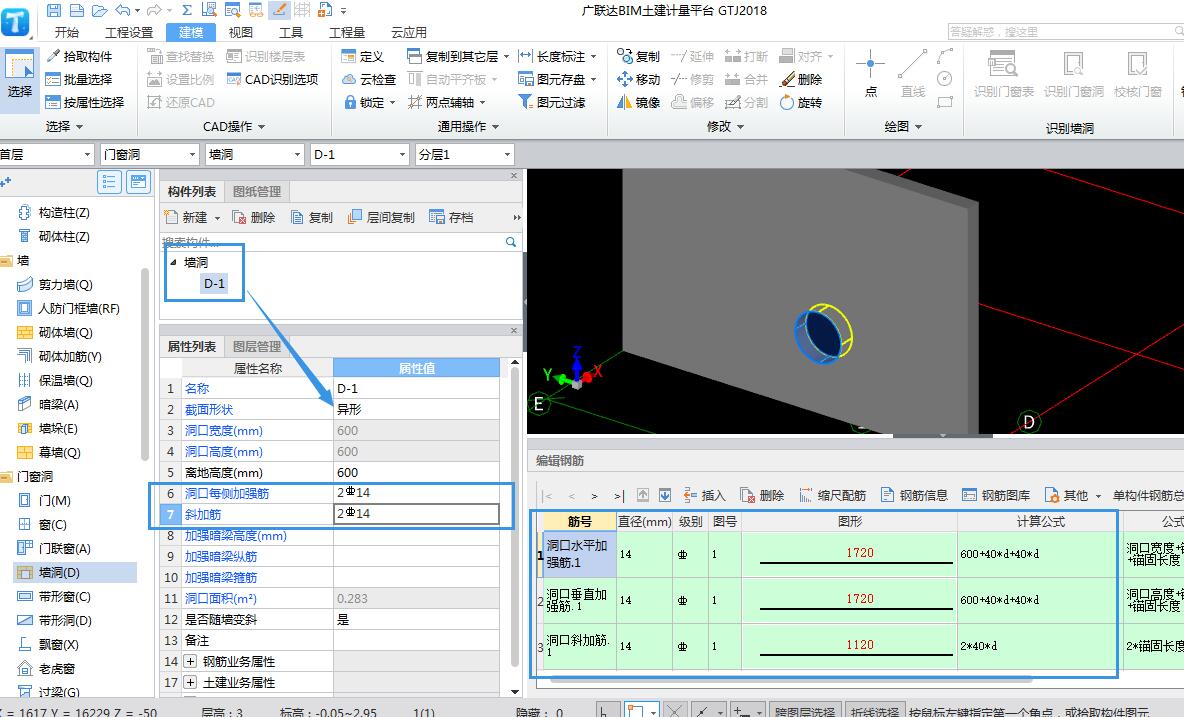Click the 洞口每侧加强筋 value 2⌀14
This screenshot has width=1184, height=717.
(416, 493)
